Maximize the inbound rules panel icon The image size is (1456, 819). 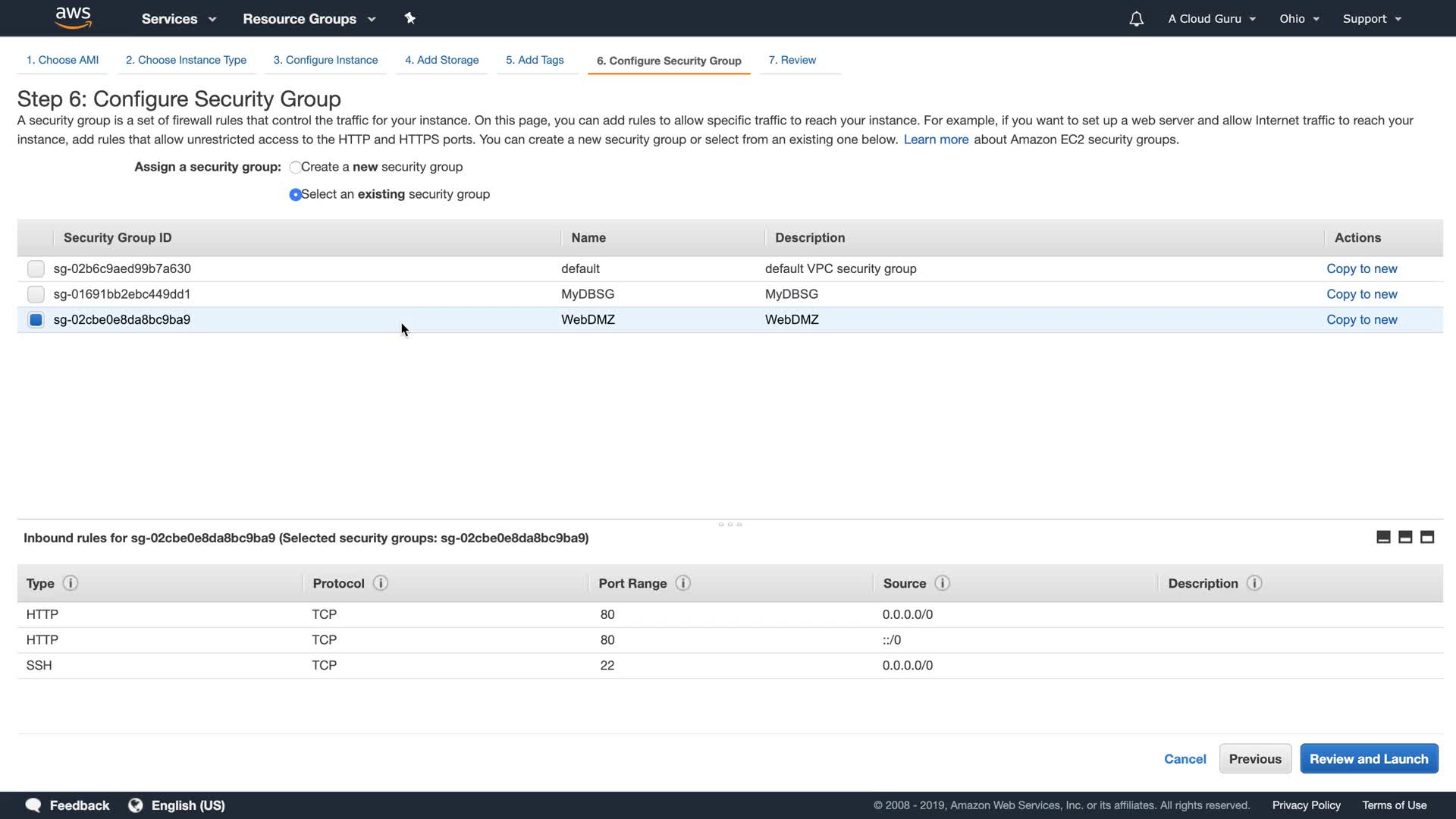click(1426, 537)
